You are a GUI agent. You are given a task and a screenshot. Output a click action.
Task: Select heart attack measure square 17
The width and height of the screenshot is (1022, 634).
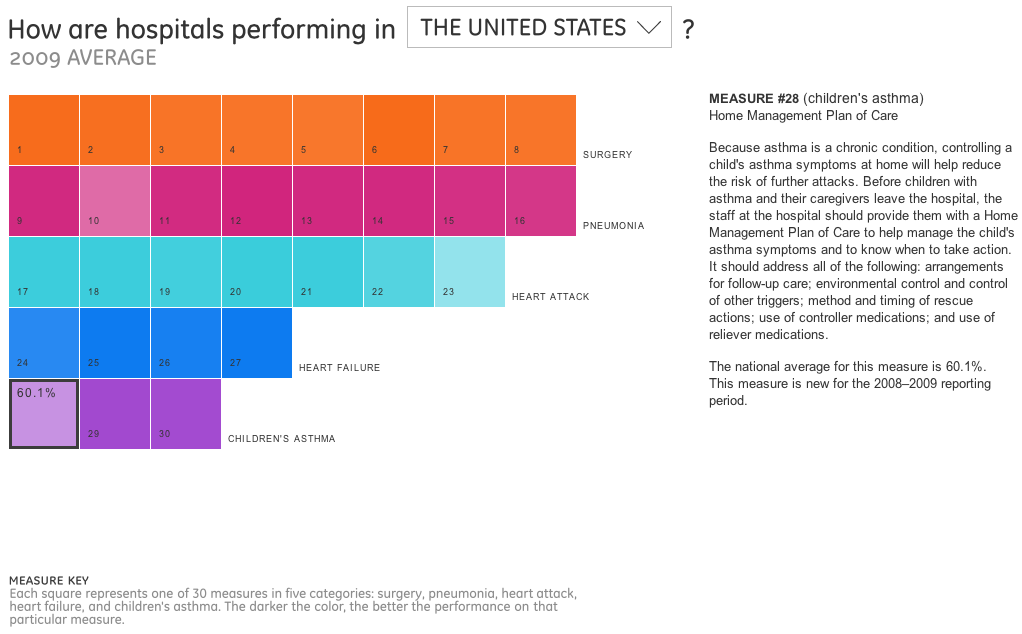(44, 272)
